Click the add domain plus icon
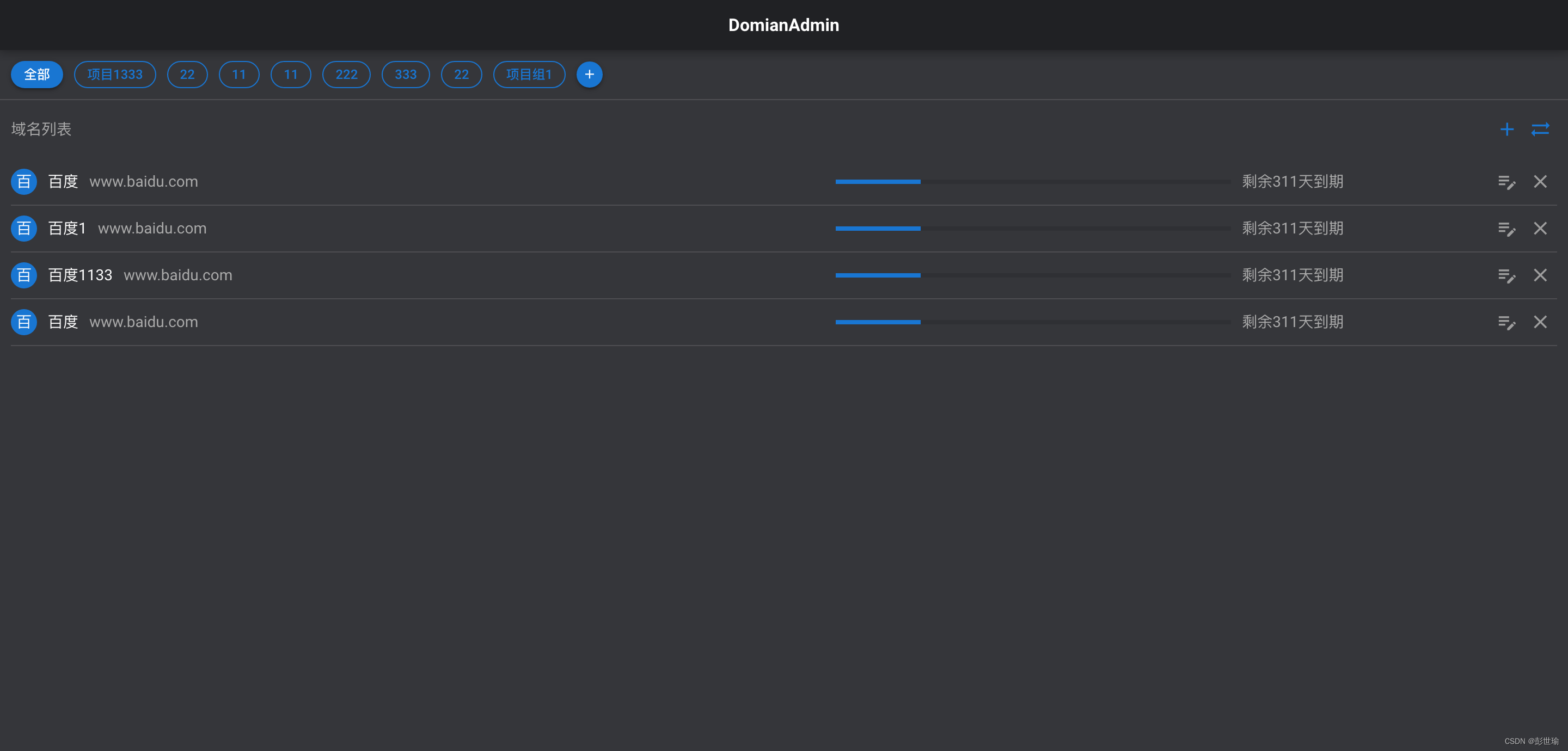 click(x=1506, y=129)
